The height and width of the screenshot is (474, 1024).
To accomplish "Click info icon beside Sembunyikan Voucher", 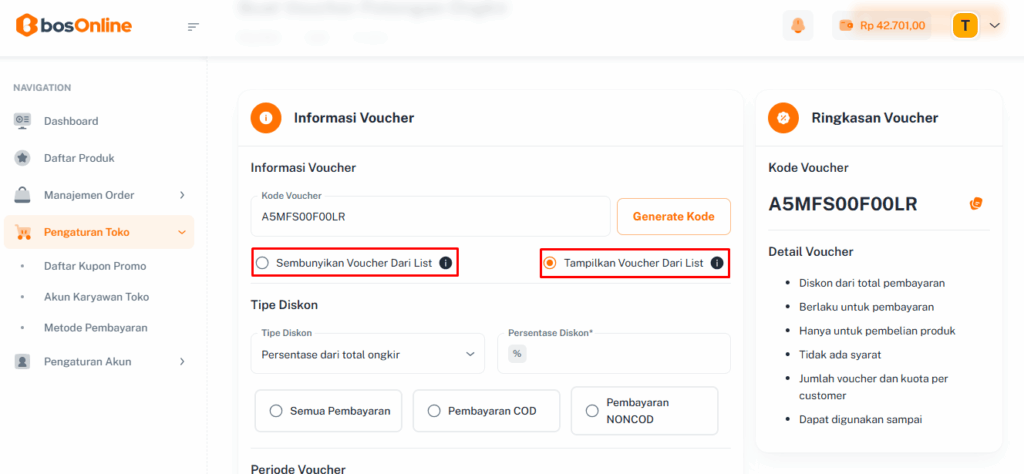I will pos(446,264).
